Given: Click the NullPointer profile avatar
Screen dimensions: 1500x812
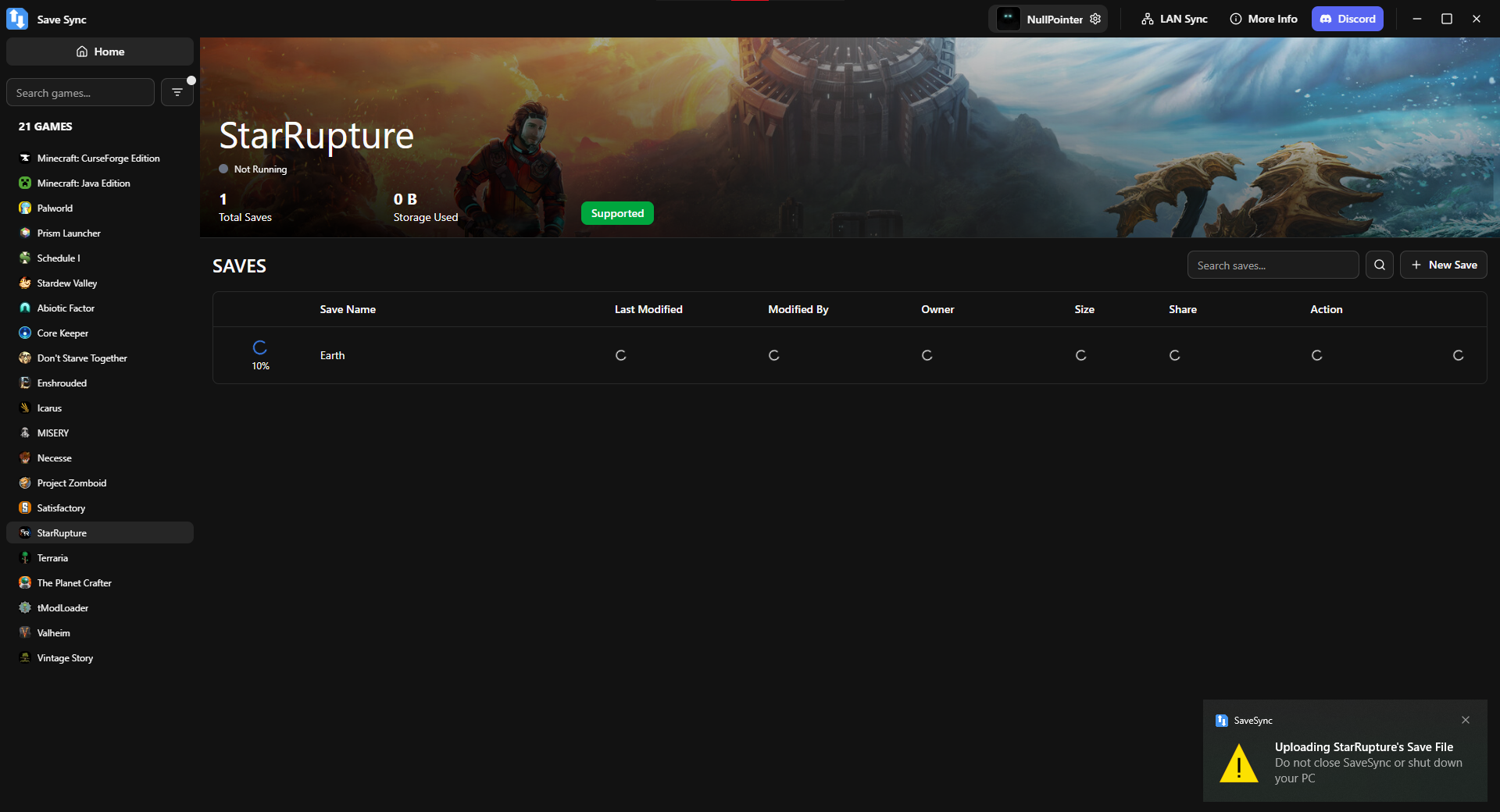Looking at the screenshot, I should click(x=1008, y=19).
